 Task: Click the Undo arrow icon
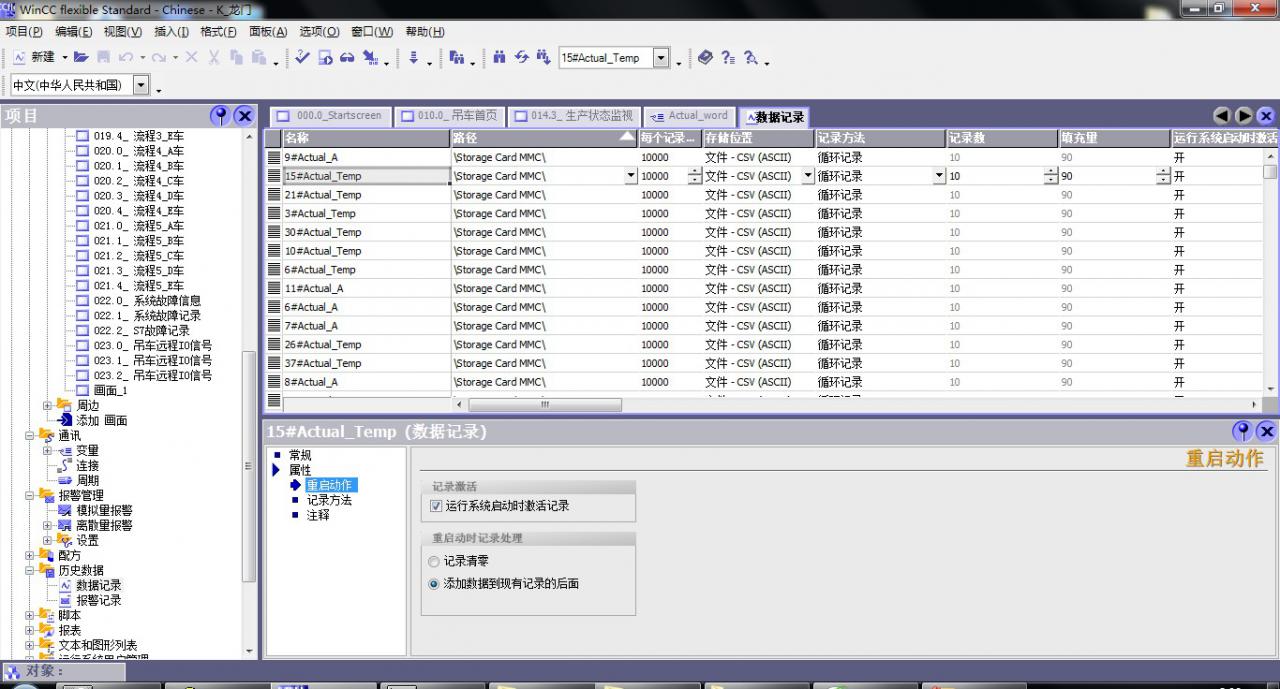point(126,58)
